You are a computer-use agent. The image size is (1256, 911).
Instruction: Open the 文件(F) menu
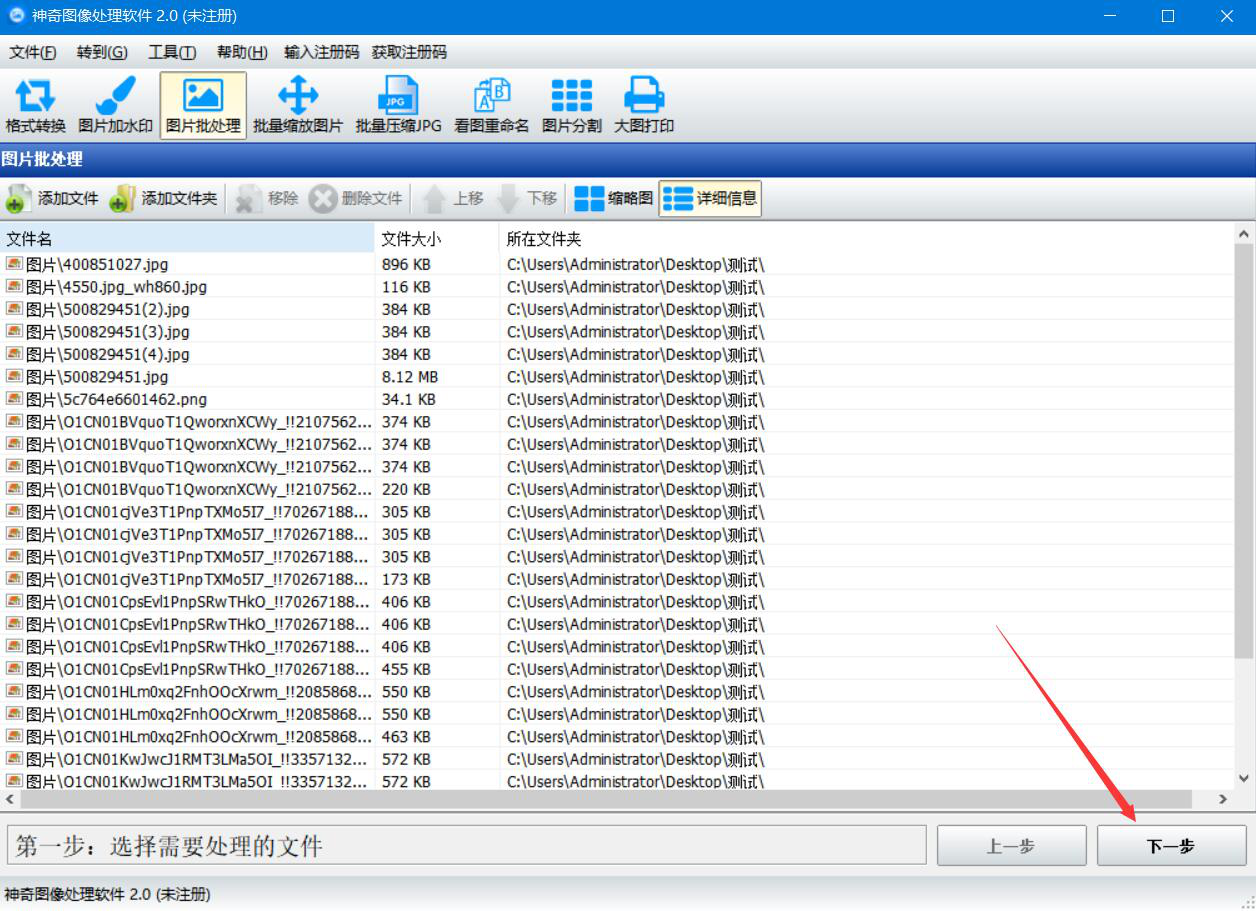[33, 52]
